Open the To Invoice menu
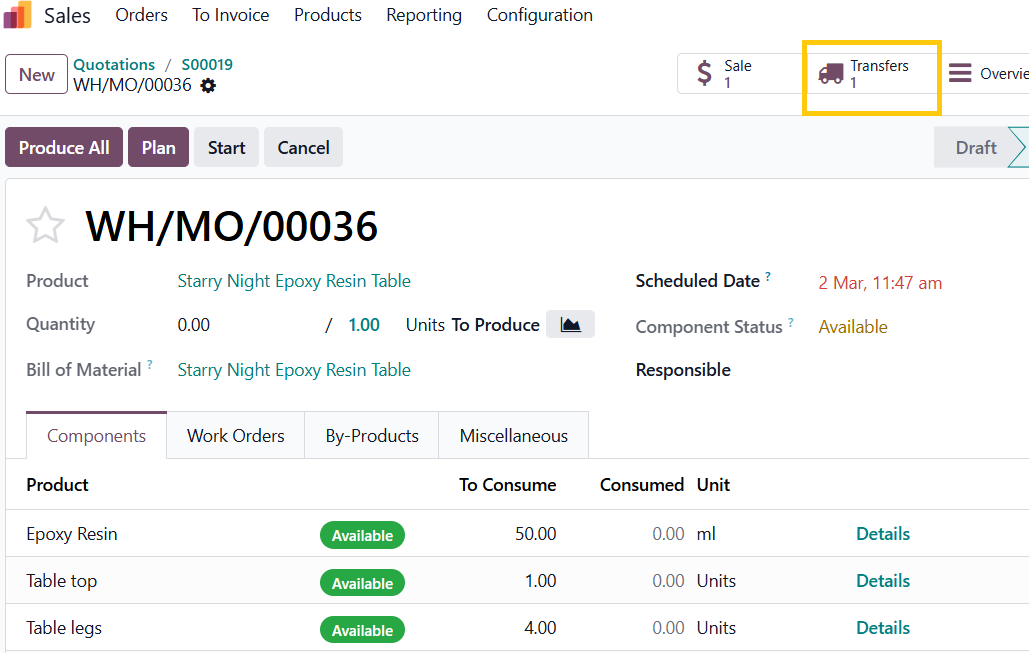This screenshot has width=1029, height=653. (230, 15)
